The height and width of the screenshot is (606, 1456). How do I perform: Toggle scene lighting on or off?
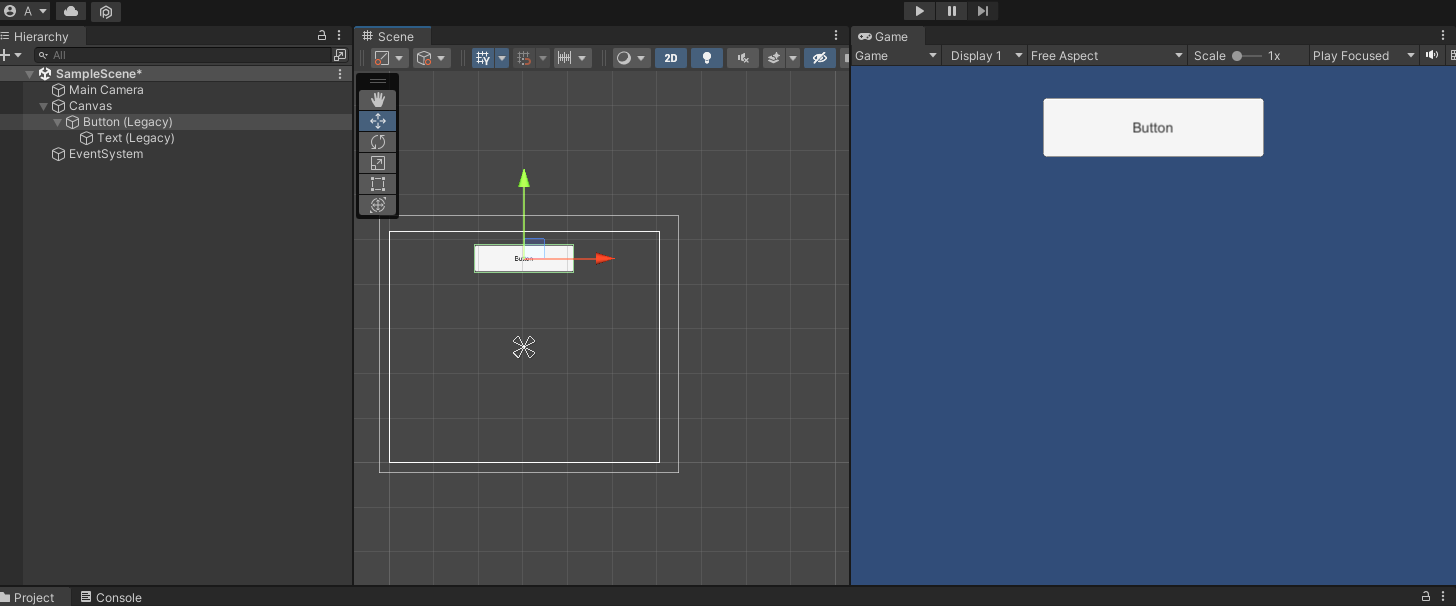[x=707, y=57]
